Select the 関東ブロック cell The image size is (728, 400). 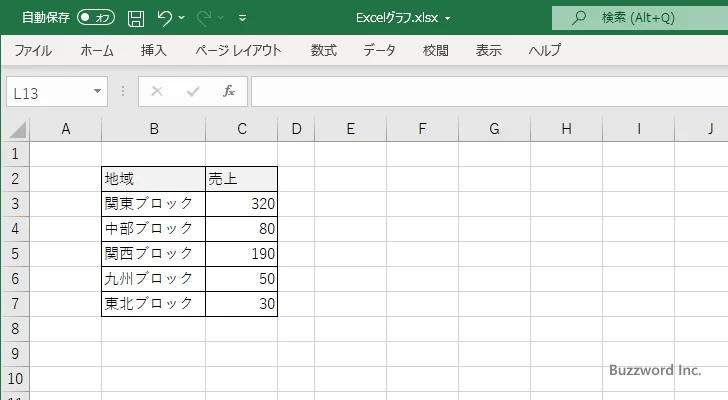154,204
